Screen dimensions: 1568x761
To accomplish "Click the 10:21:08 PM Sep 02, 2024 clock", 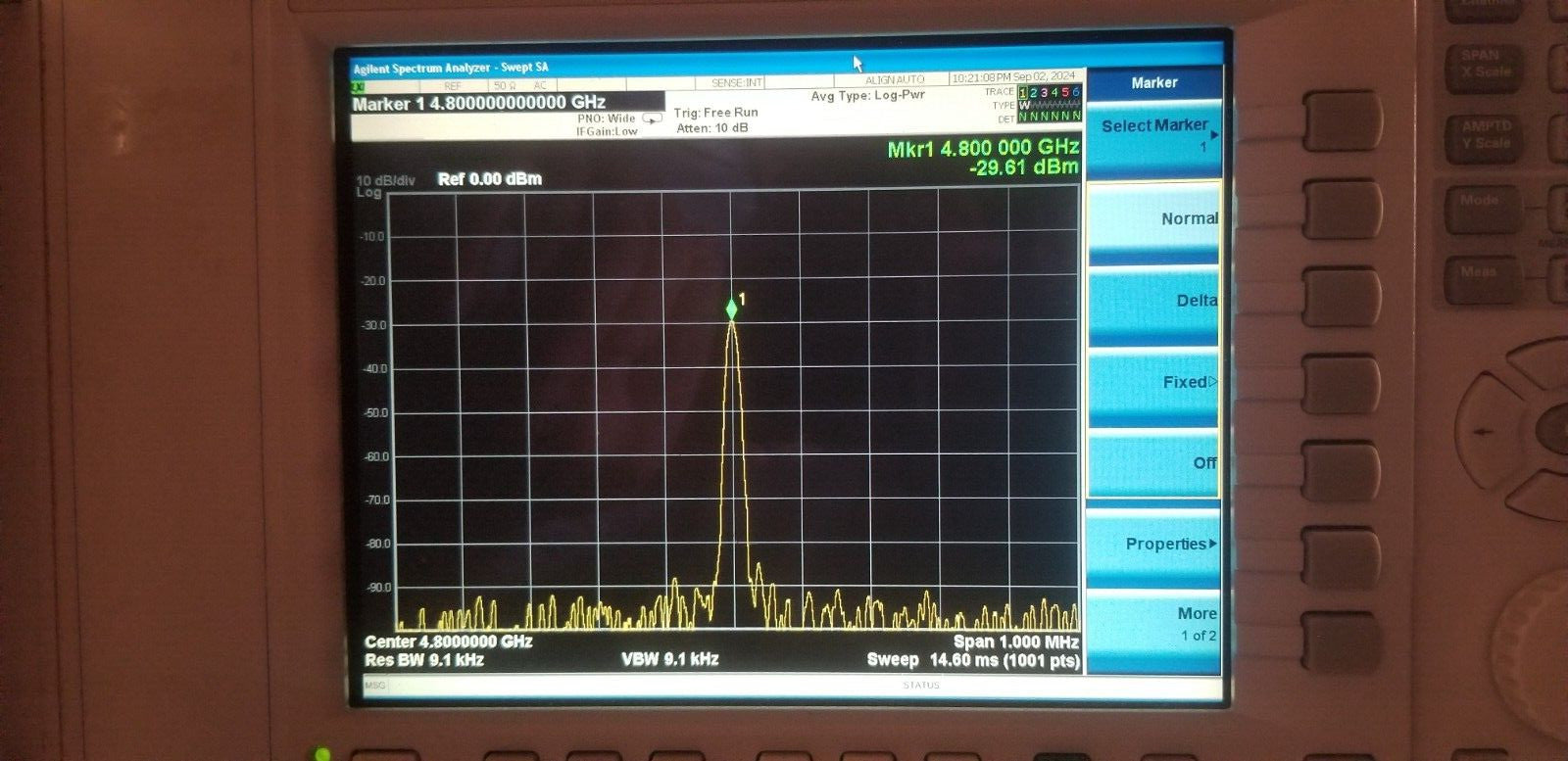I will [x=1013, y=76].
